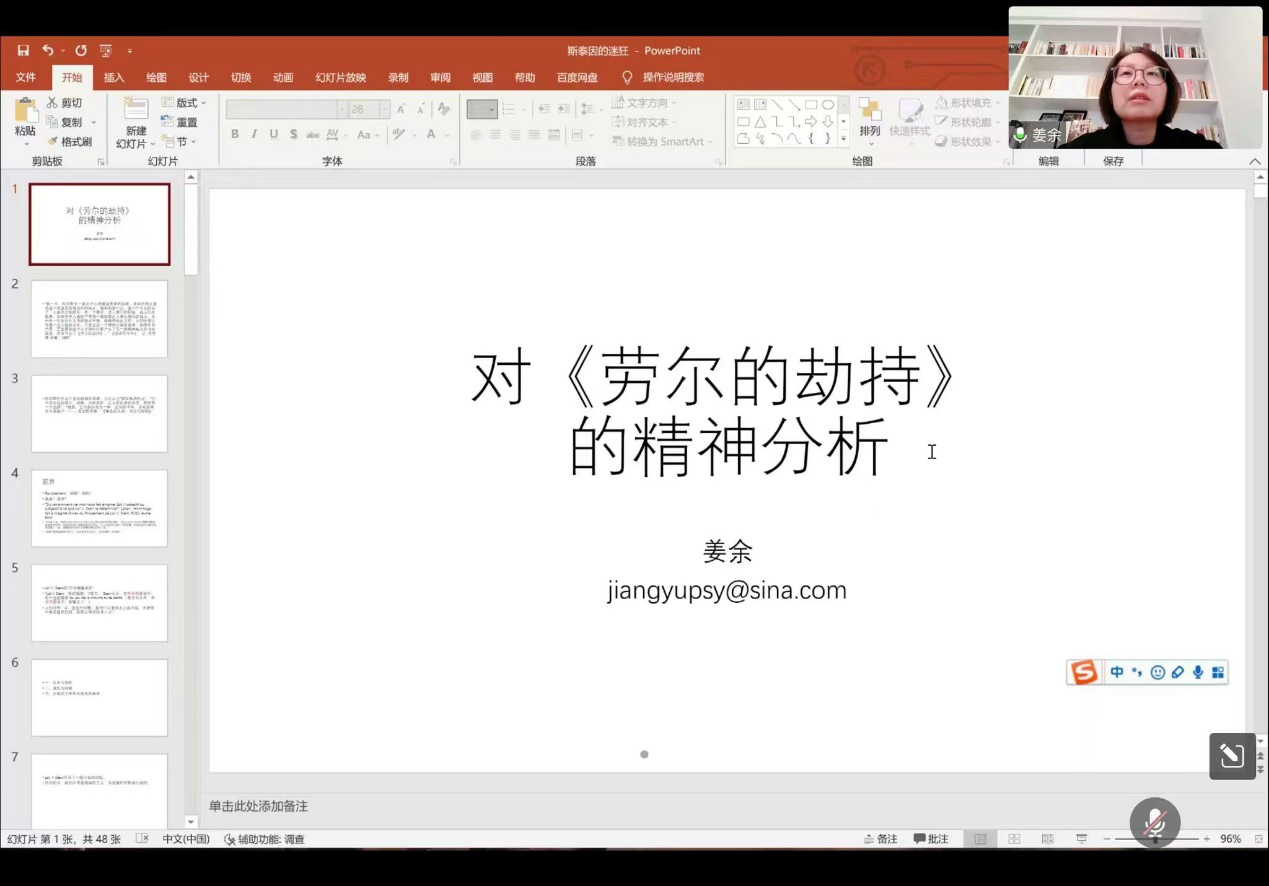Toggle the Notes (备注) pane in status bar
This screenshot has width=1269, height=886.
click(x=880, y=839)
